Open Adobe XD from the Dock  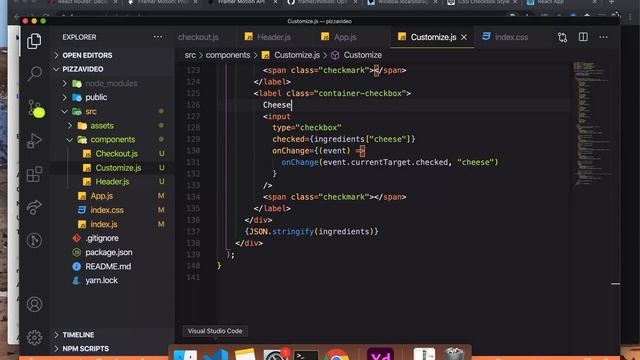[380, 354]
